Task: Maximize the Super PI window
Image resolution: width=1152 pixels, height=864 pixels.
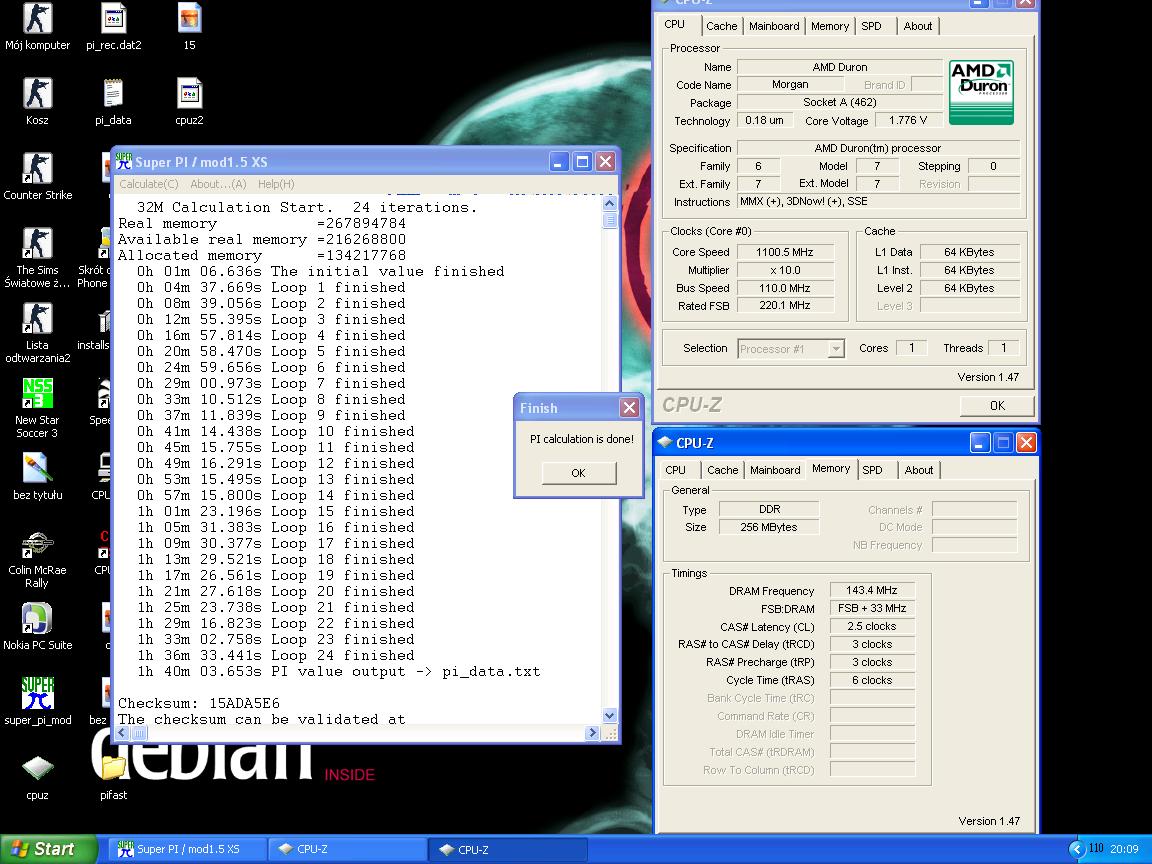Action: pyautogui.click(x=582, y=162)
